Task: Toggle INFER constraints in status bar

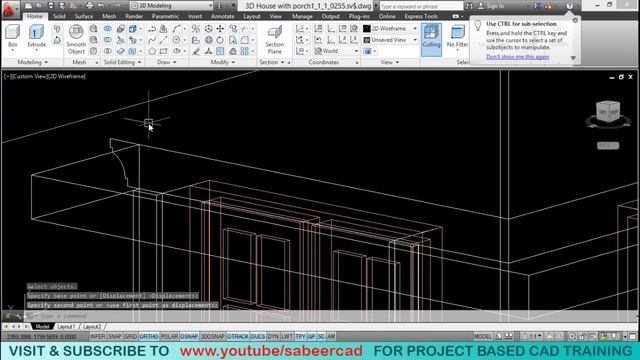Action: pos(98,336)
